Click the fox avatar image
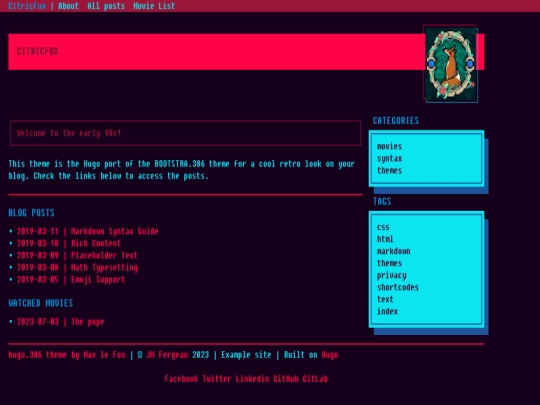This screenshot has width=540, height=405. (x=450, y=64)
